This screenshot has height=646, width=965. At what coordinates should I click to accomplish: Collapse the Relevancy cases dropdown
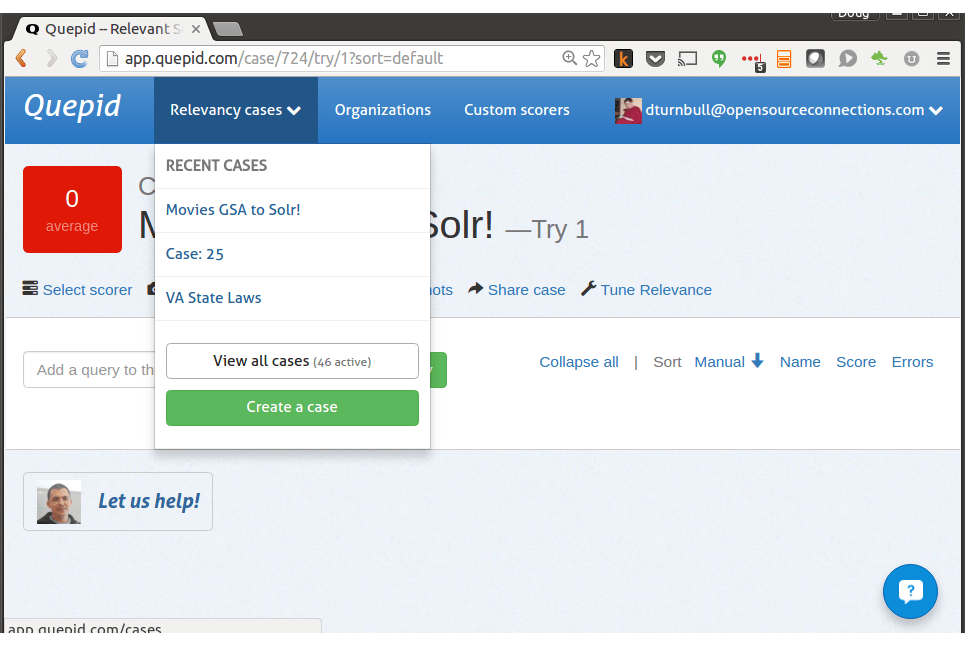236,110
